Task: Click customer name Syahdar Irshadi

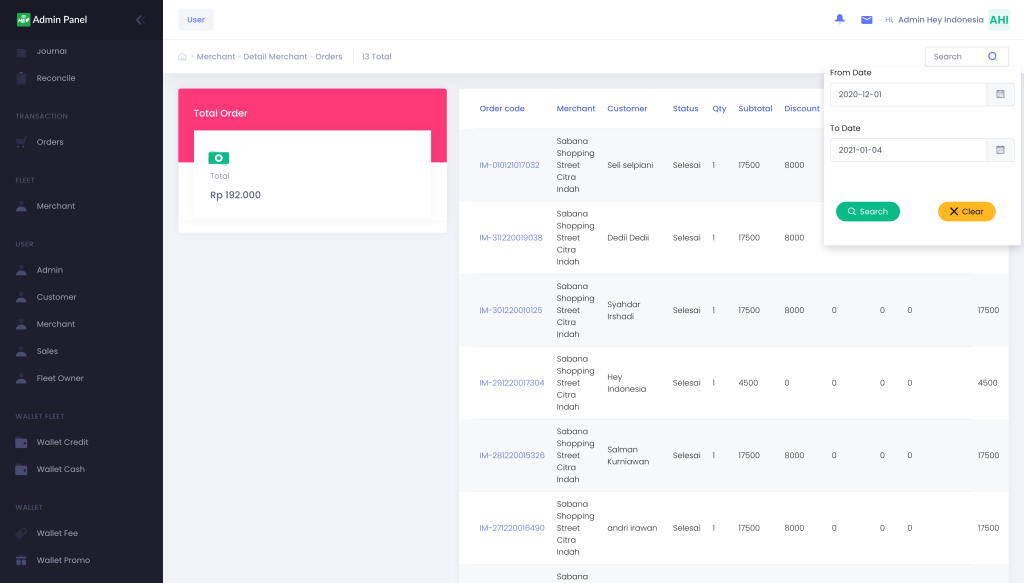Action: tap(624, 310)
